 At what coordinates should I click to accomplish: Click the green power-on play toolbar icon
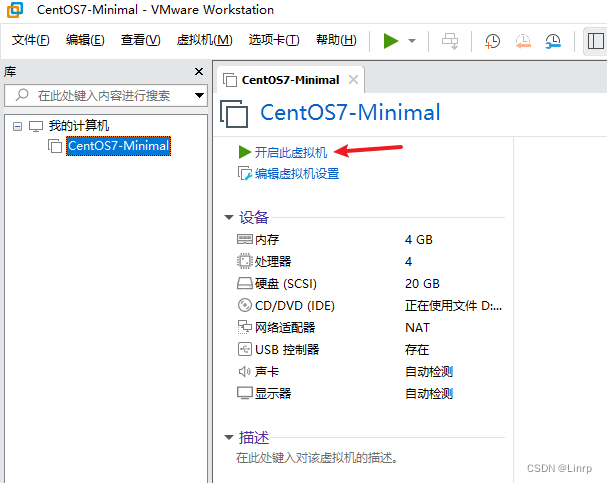[391, 41]
